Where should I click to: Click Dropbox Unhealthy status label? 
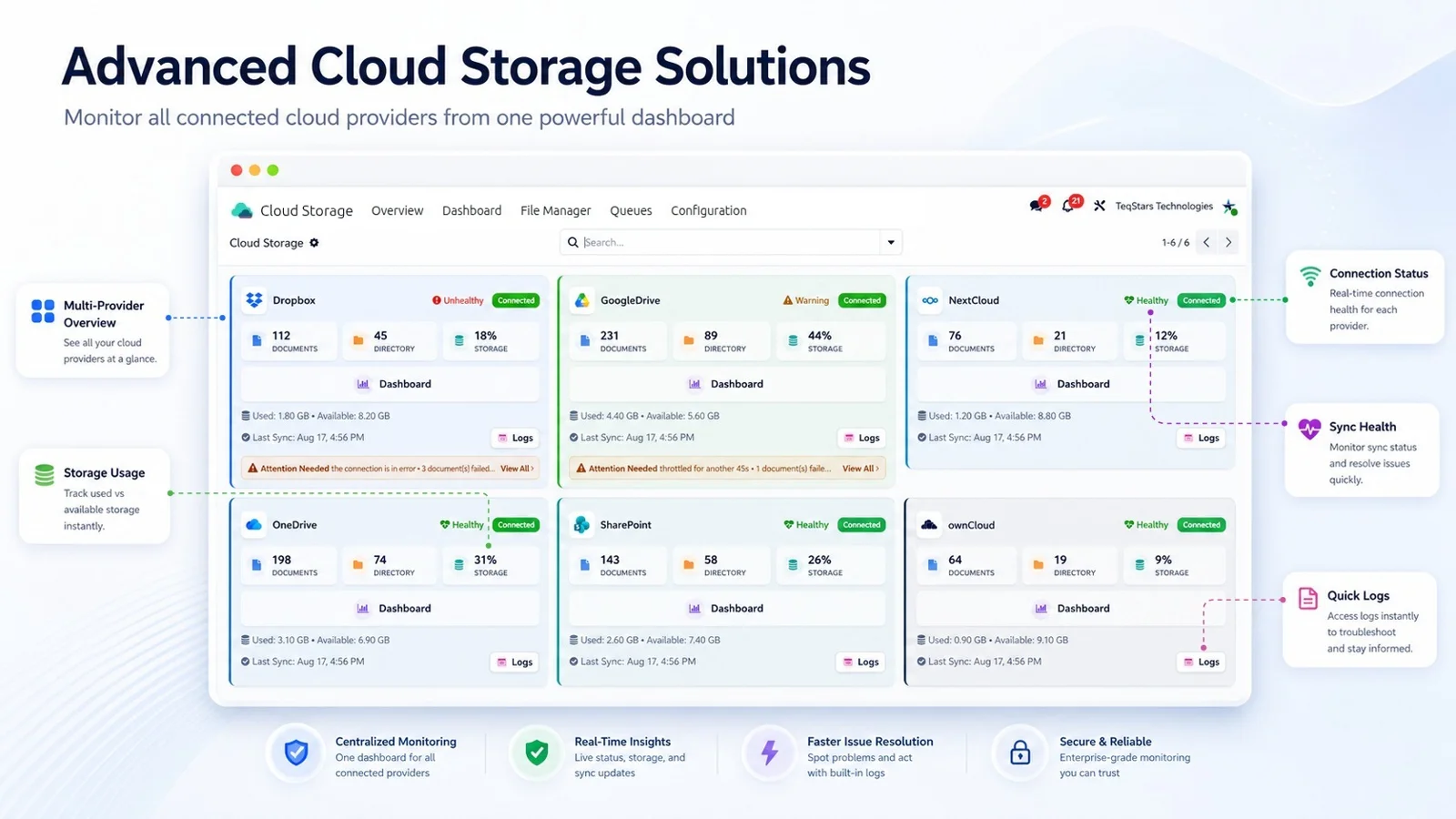(458, 300)
